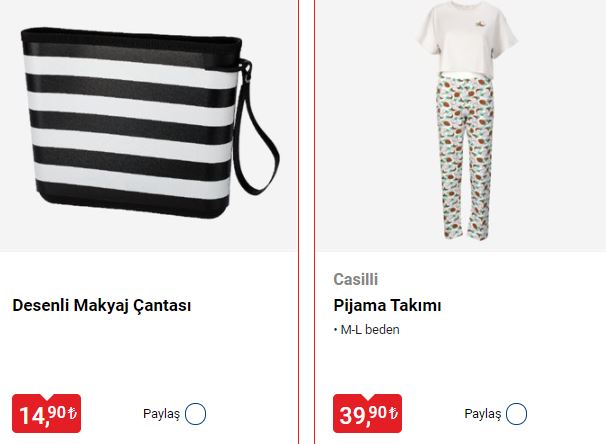The width and height of the screenshot is (606, 444).
Task: Click the Casilli brand name
Action: pyautogui.click(x=356, y=279)
